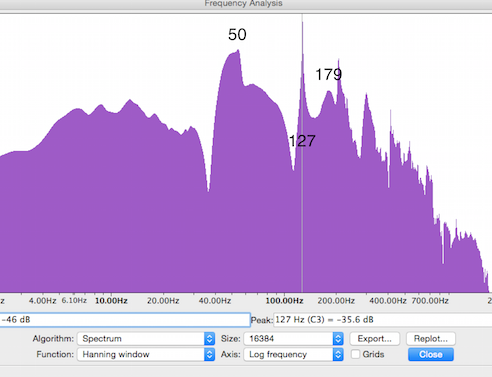Viewport: 492px width, 377px height.
Task: Open the Function dropdown showing Hanning window
Action: [x=146, y=354]
